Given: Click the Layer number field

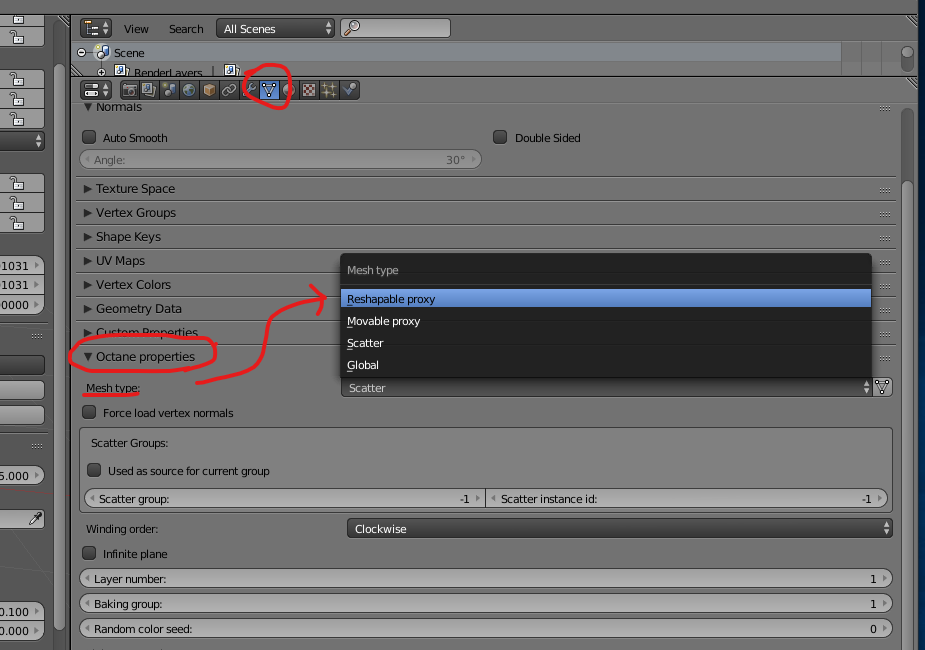Looking at the screenshot, I should pyautogui.click(x=486, y=579).
